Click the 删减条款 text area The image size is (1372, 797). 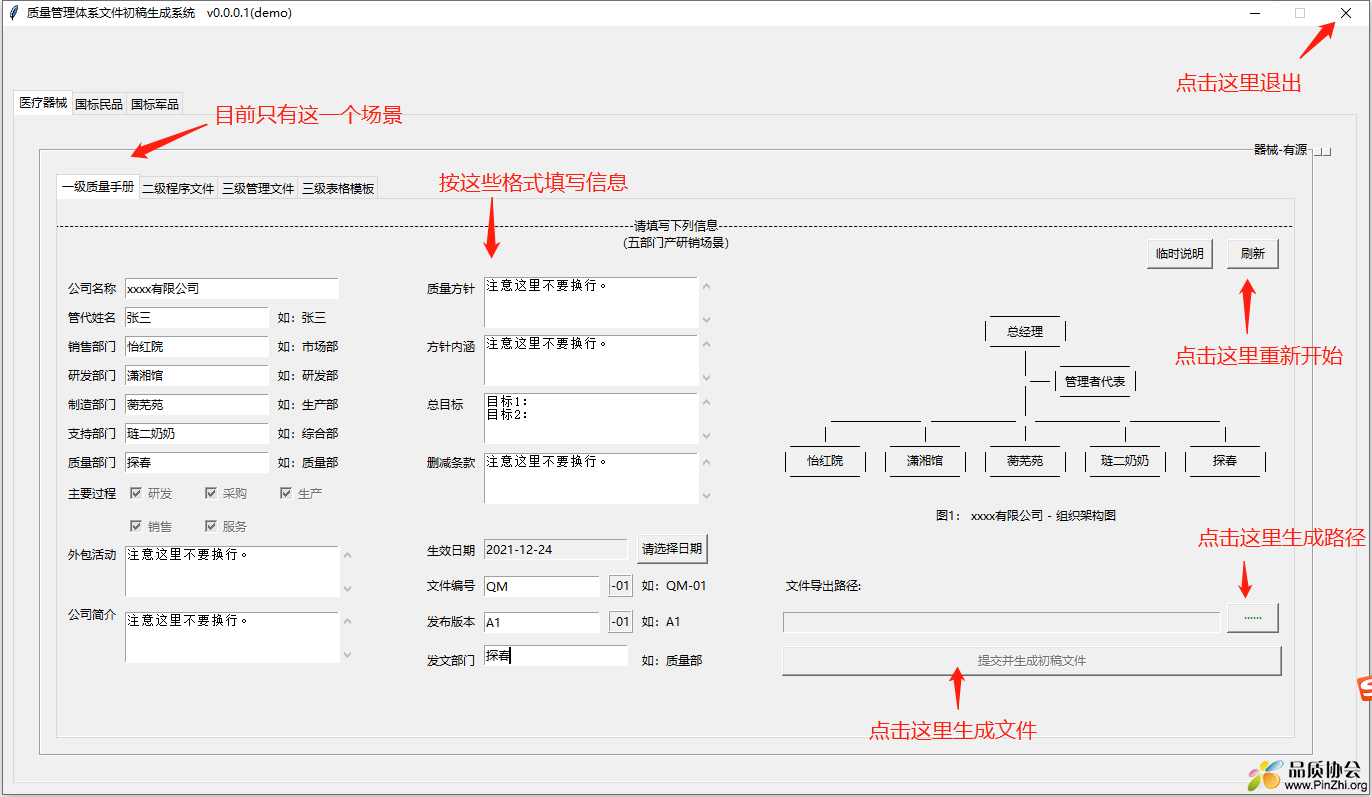coord(591,478)
